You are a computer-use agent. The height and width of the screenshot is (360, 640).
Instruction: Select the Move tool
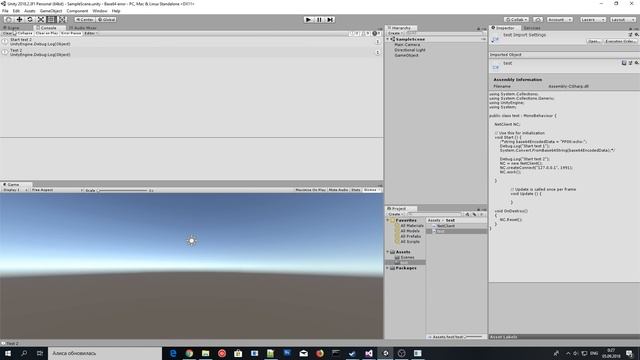(19, 20)
